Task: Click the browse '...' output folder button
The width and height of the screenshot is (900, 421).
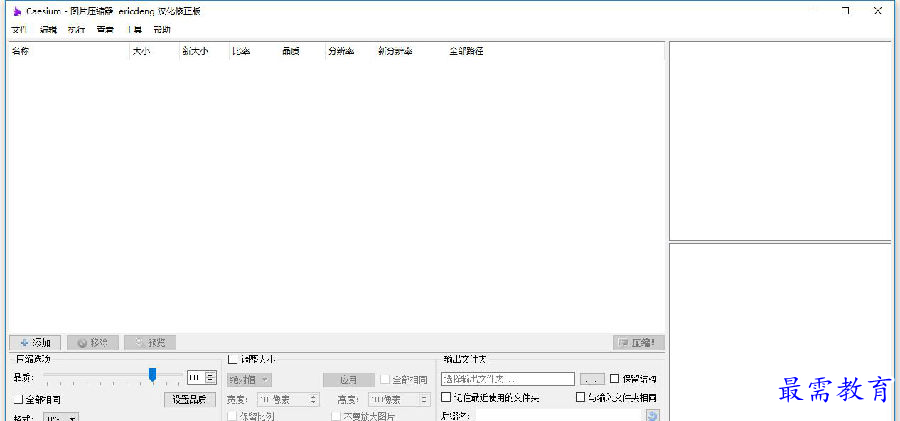Action: (x=592, y=379)
